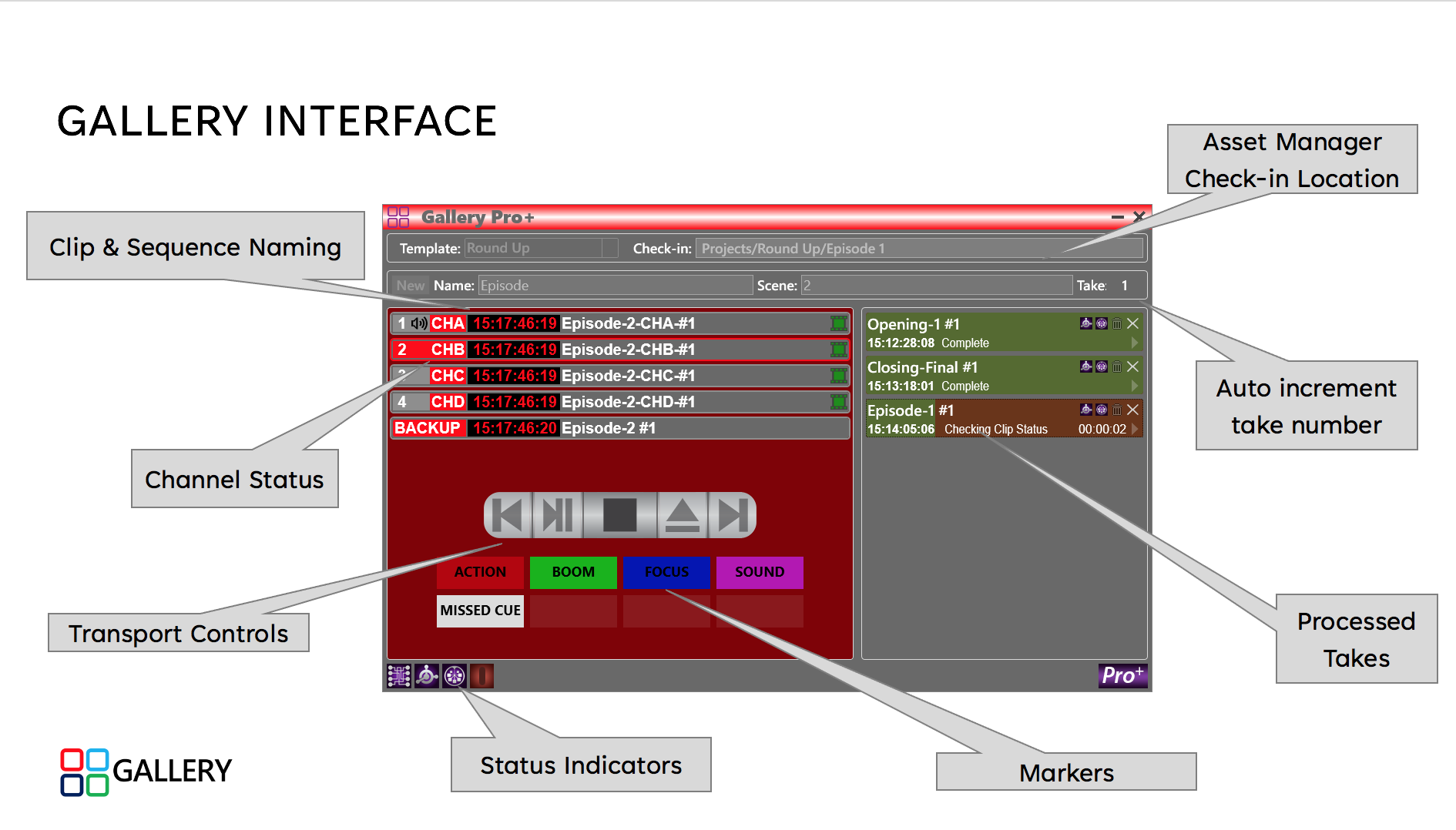Add a BOOM marker
Image resolution: width=1456 pixels, height=830 pixels.
coord(573,572)
